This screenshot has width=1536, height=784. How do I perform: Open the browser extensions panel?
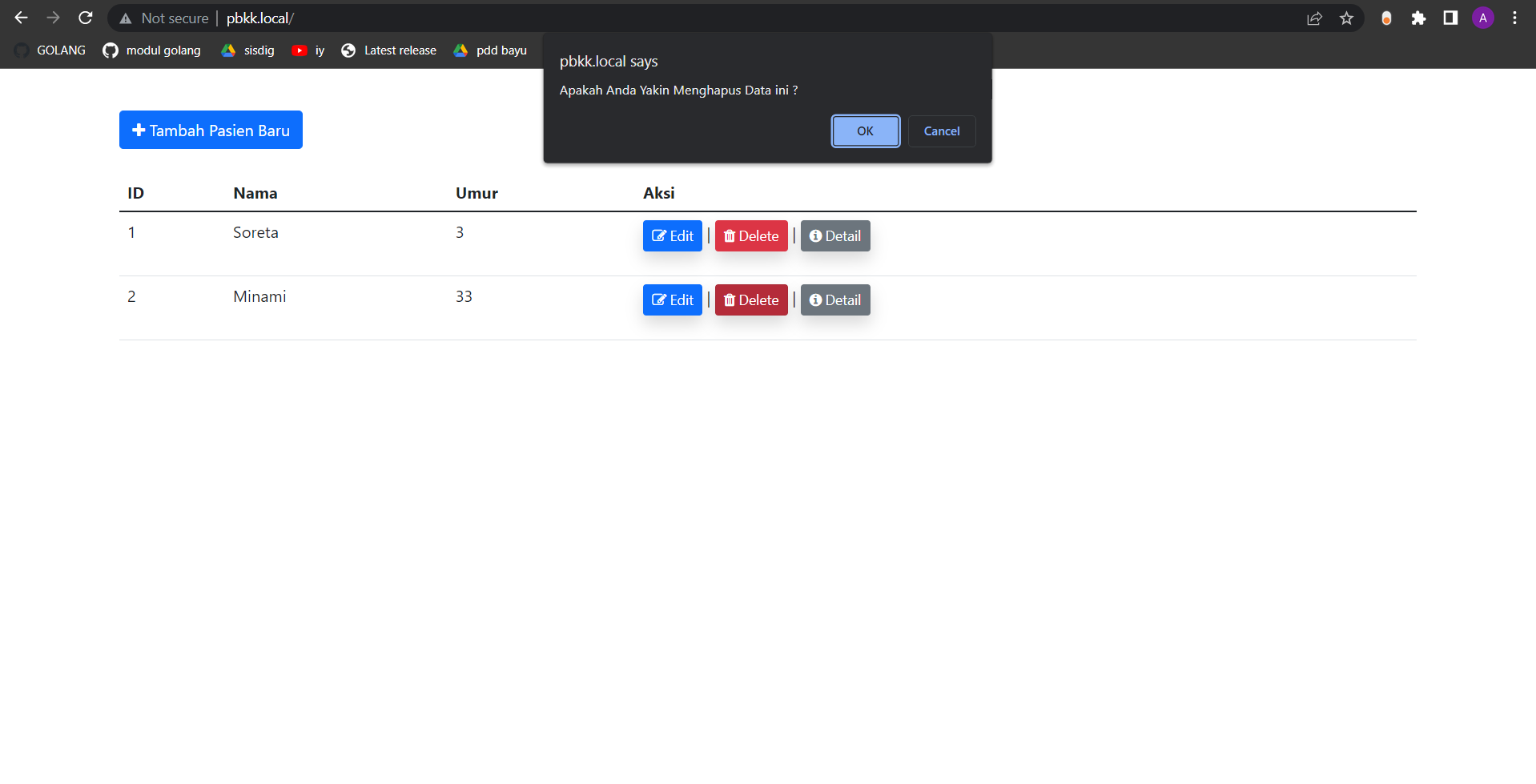point(1418,18)
